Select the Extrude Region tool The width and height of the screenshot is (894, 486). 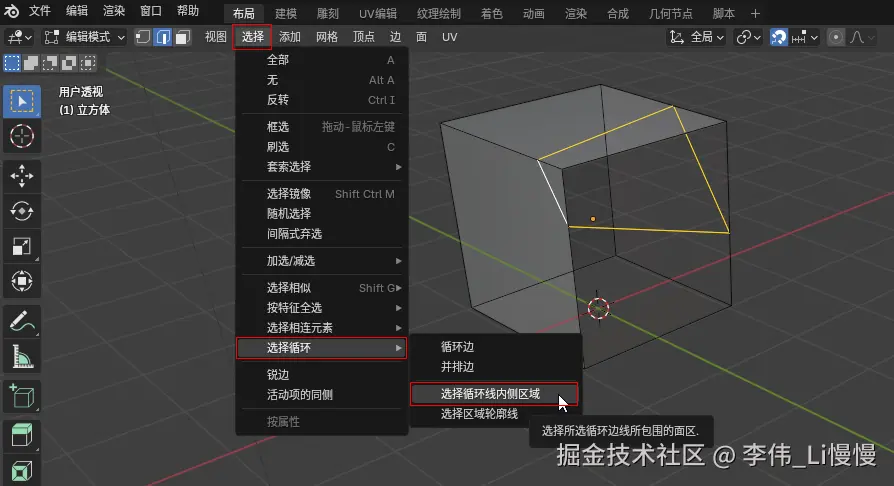click(22, 435)
